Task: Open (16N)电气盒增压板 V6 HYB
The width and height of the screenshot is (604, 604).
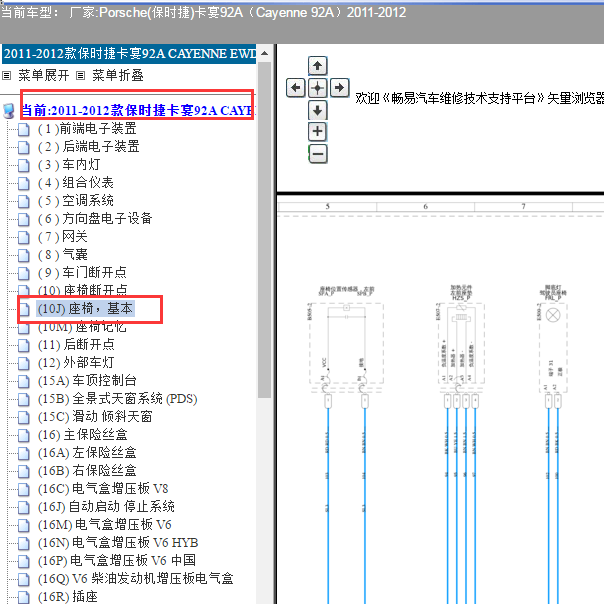Action: 118,542
